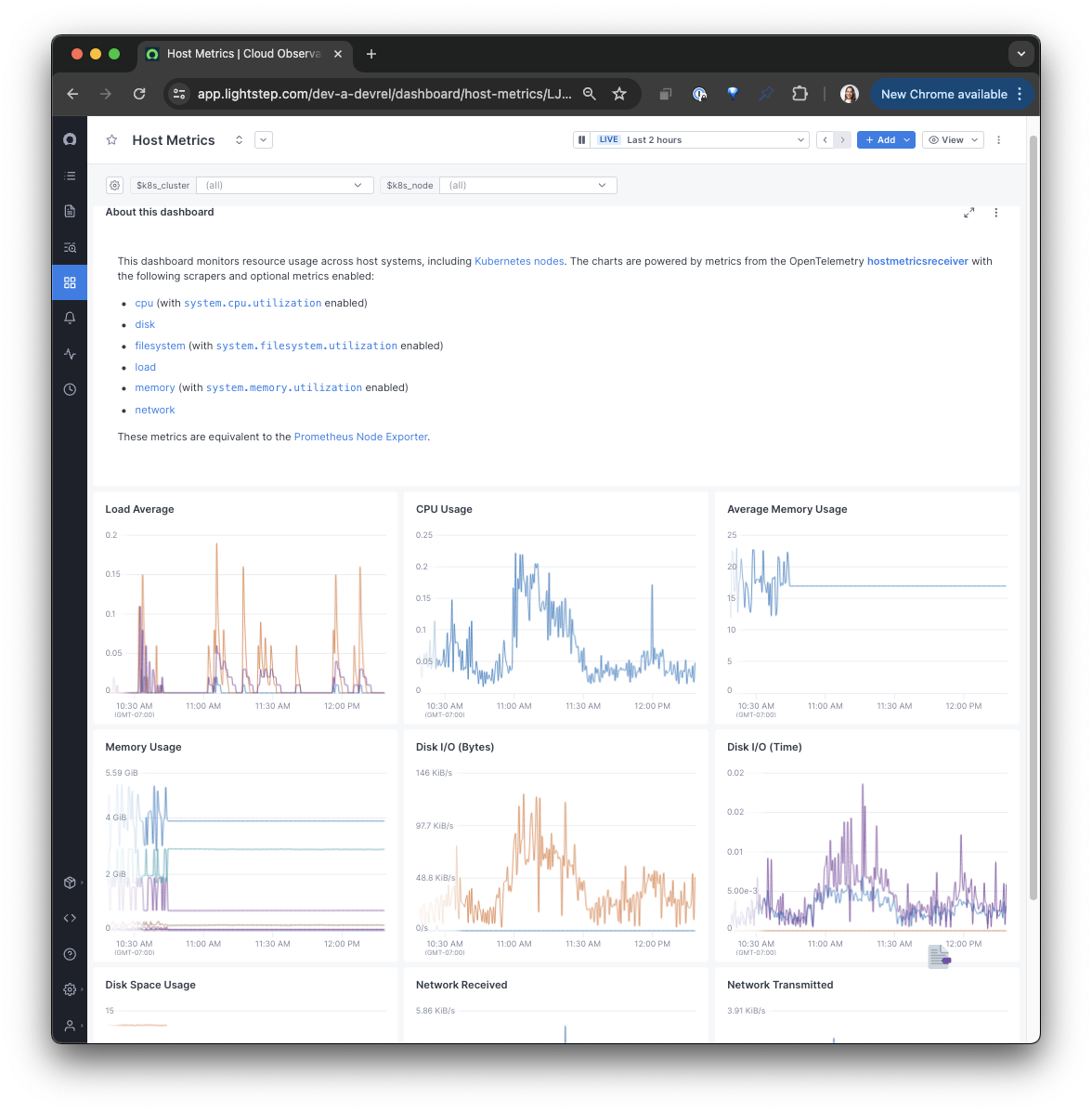1092x1112 pixels.
Task: Expand the $k8s_cluster variable dropdown
Action: click(x=284, y=185)
